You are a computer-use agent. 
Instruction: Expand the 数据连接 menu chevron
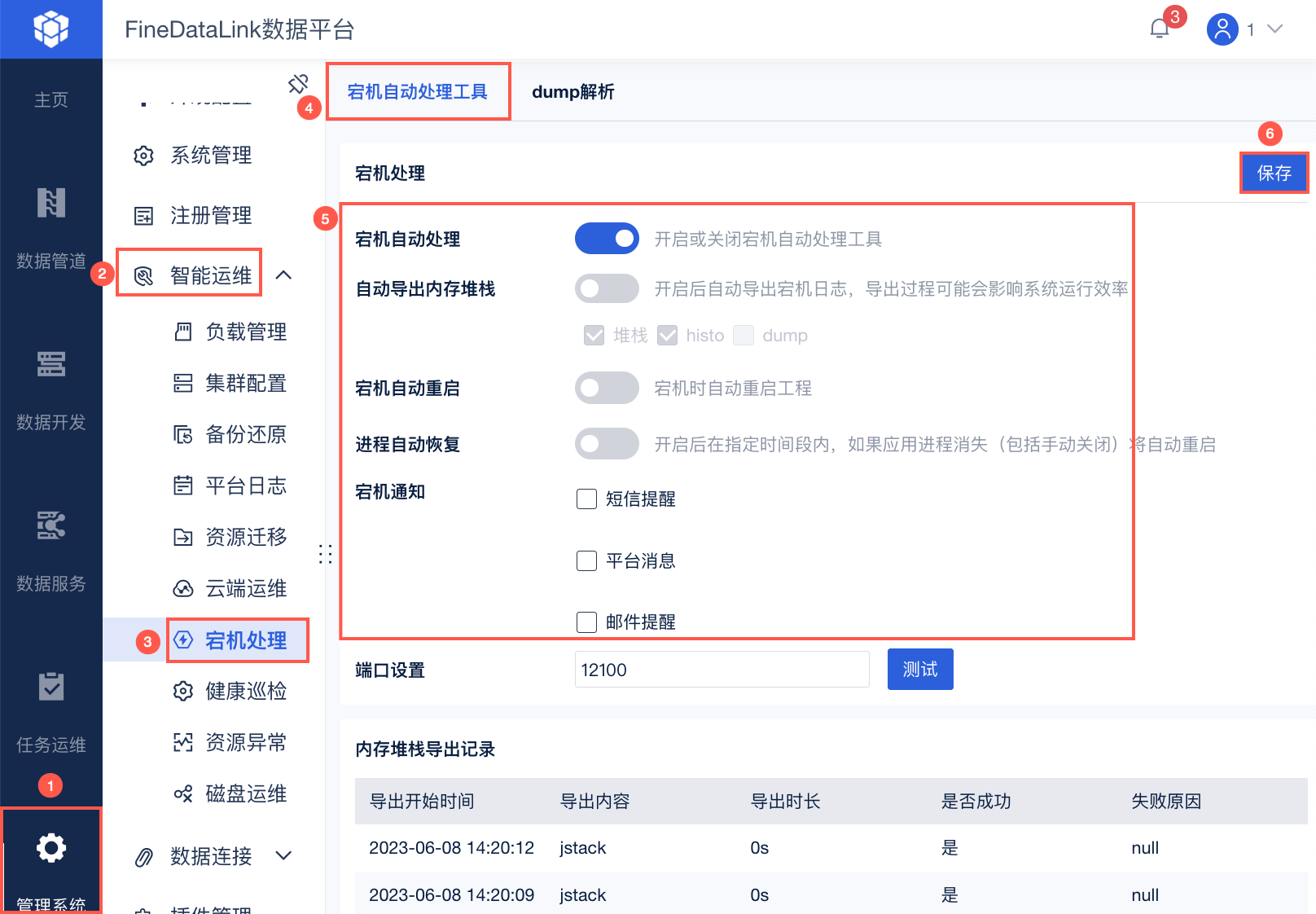(283, 855)
